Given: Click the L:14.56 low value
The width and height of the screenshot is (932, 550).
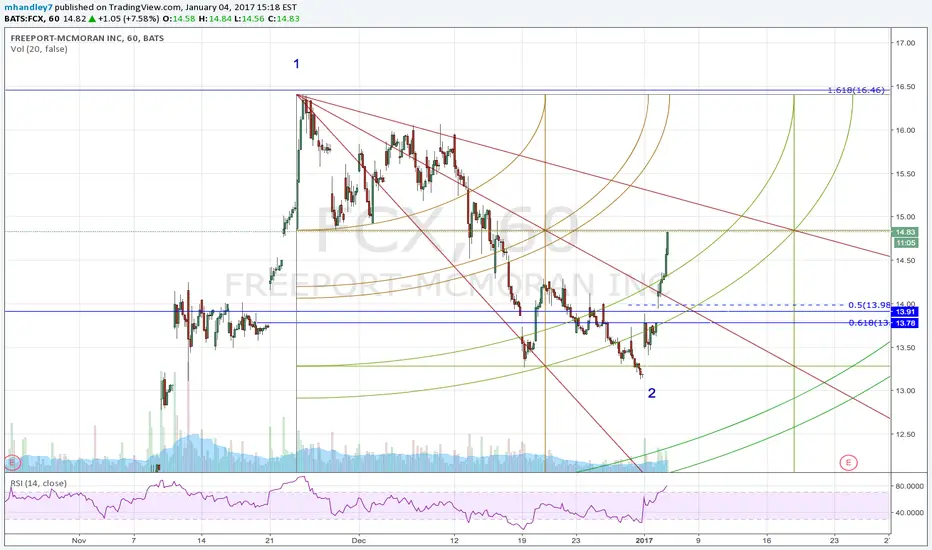Looking at the screenshot, I should 248,18.
